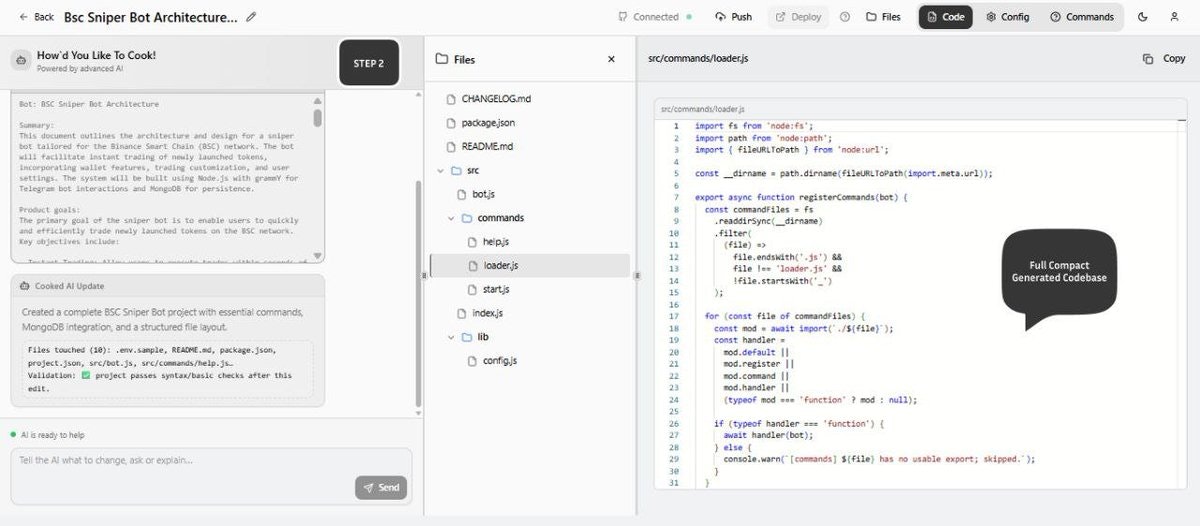Open the user account icon
Screen dimensions: 1200x526
(x=1174, y=17)
